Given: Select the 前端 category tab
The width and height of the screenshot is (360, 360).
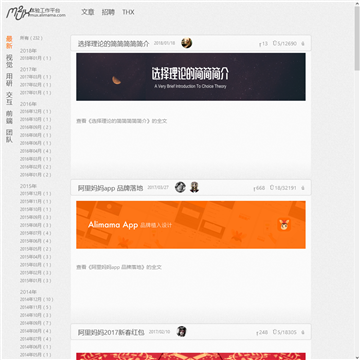Looking at the screenshot, I should tap(9, 117).
